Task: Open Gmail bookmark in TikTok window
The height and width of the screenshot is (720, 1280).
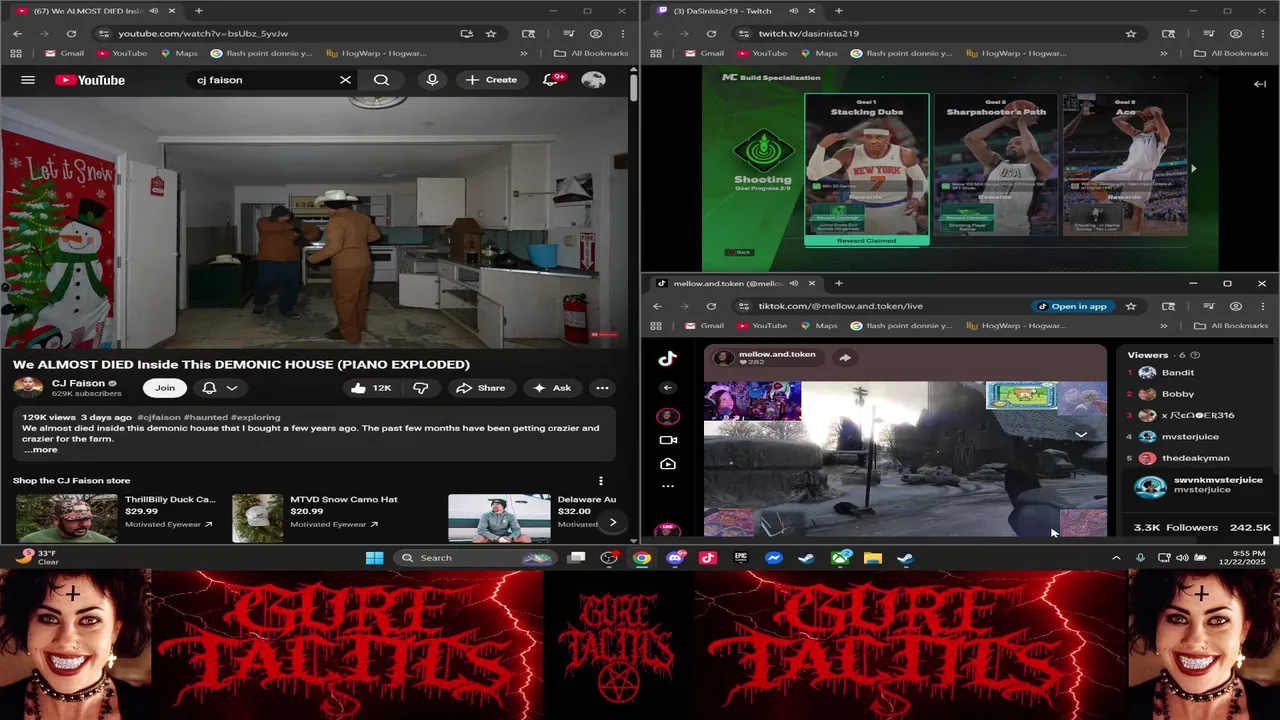Action: [703, 326]
